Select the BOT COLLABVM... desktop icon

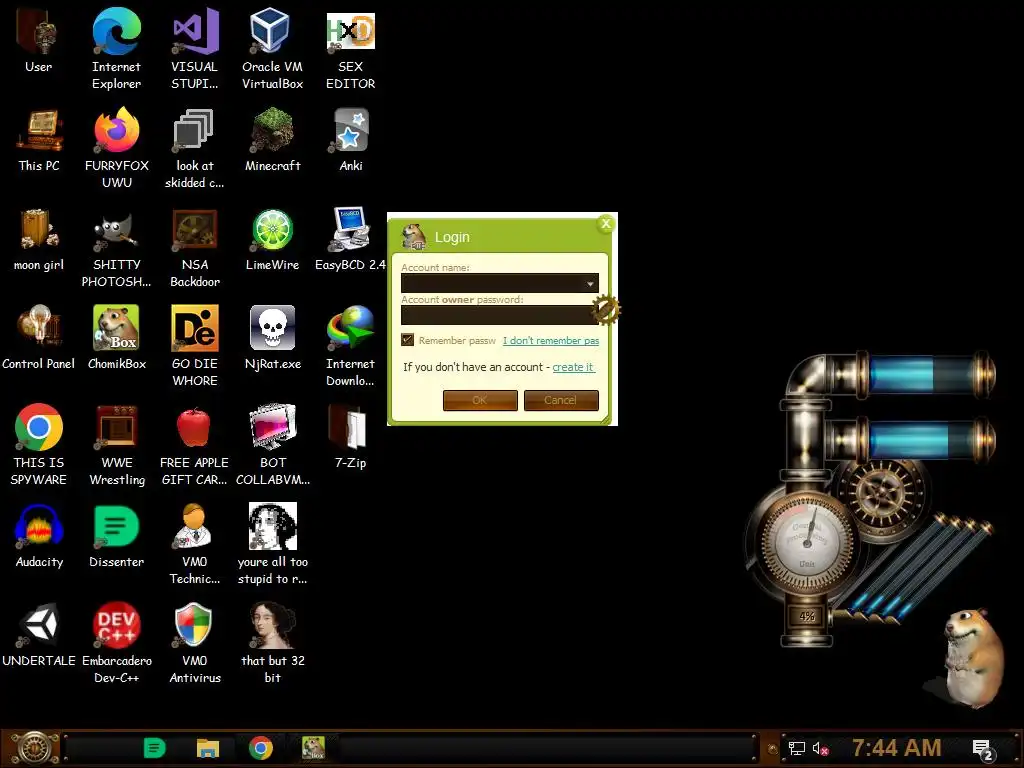pos(272,445)
